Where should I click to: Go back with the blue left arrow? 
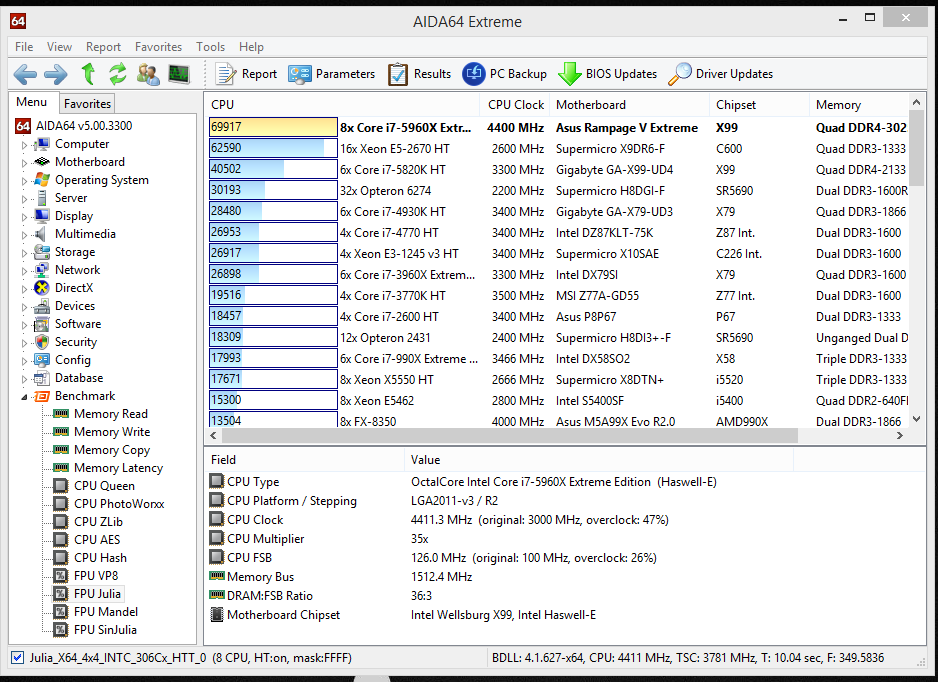[25, 74]
